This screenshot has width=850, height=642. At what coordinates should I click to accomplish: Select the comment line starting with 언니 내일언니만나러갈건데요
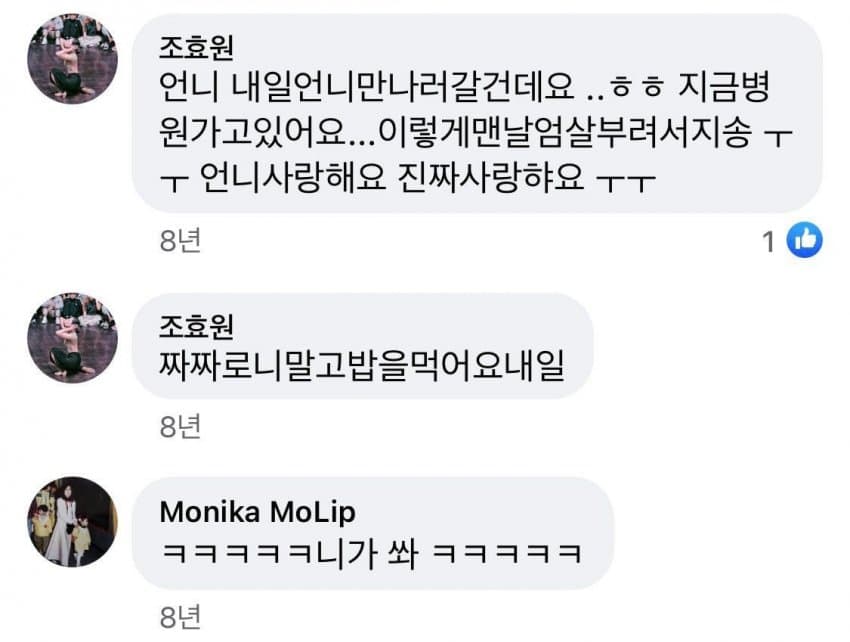(x=465, y=87)
